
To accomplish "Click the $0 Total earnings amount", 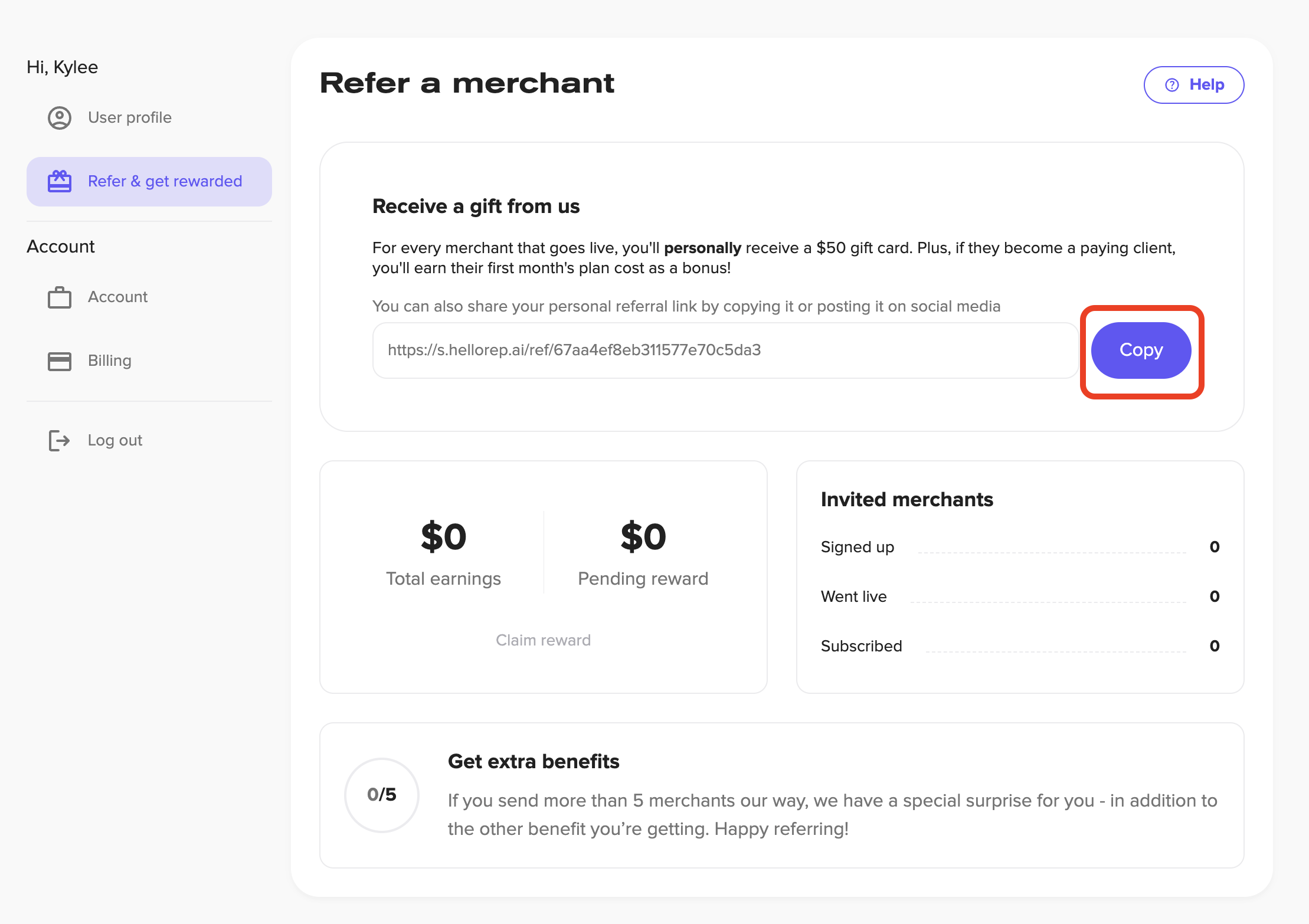I will click(443, 537).
